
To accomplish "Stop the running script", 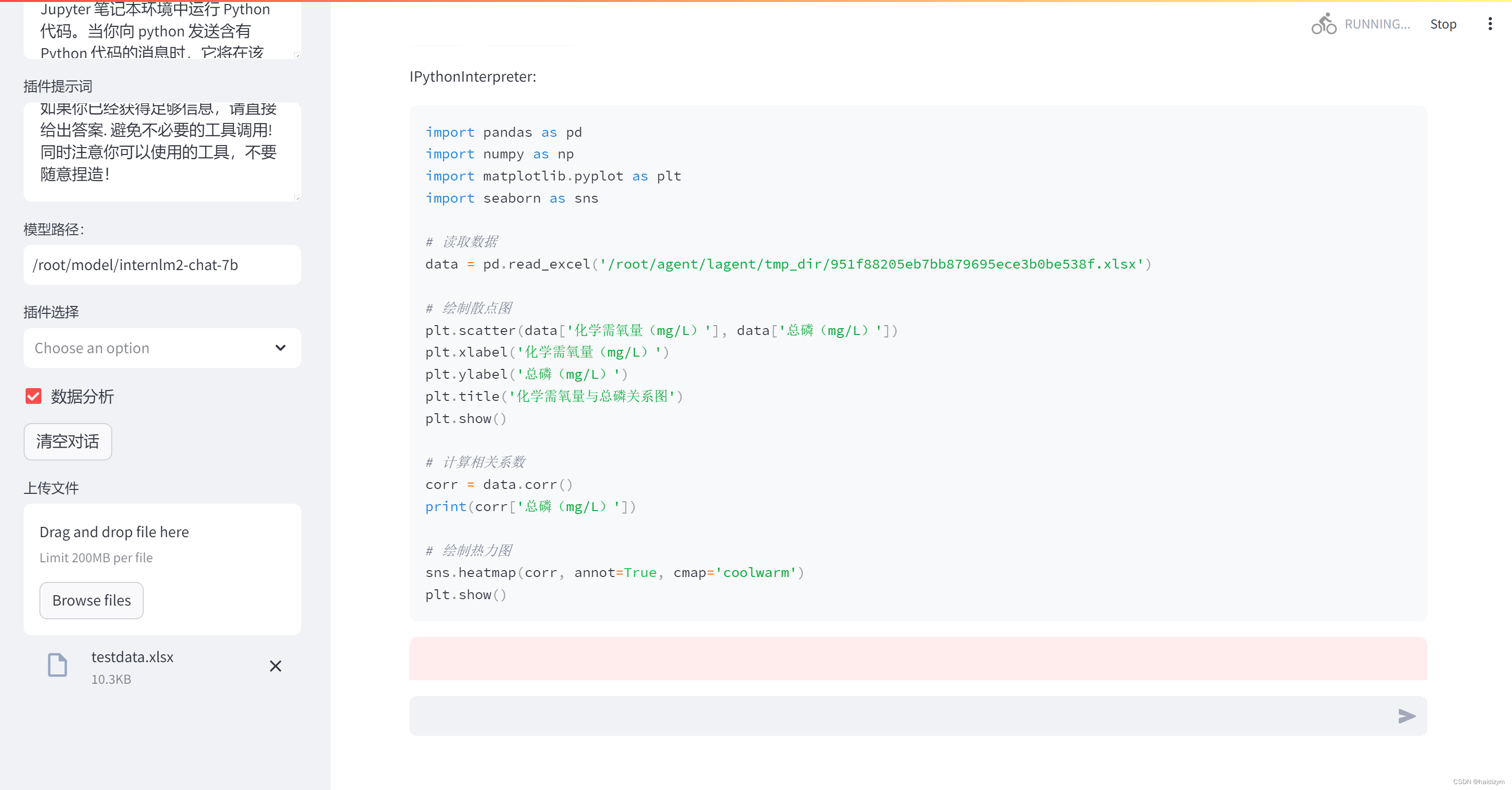I will [1443, 24].
